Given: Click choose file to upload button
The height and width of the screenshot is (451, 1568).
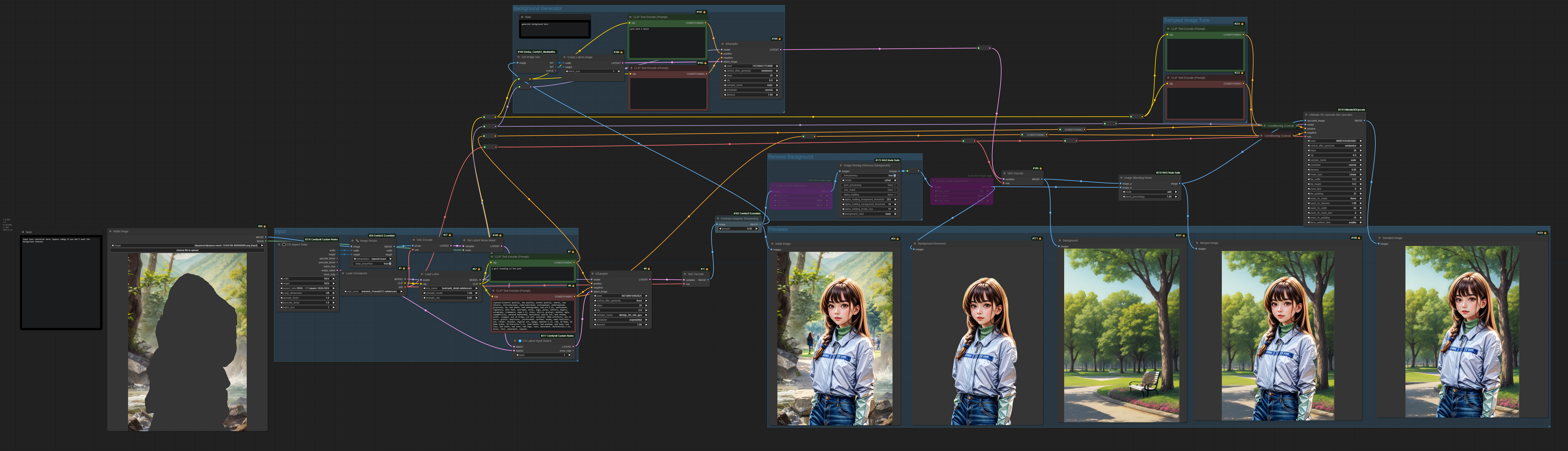Looking at the screenshot, I should [x=187, y=250].
